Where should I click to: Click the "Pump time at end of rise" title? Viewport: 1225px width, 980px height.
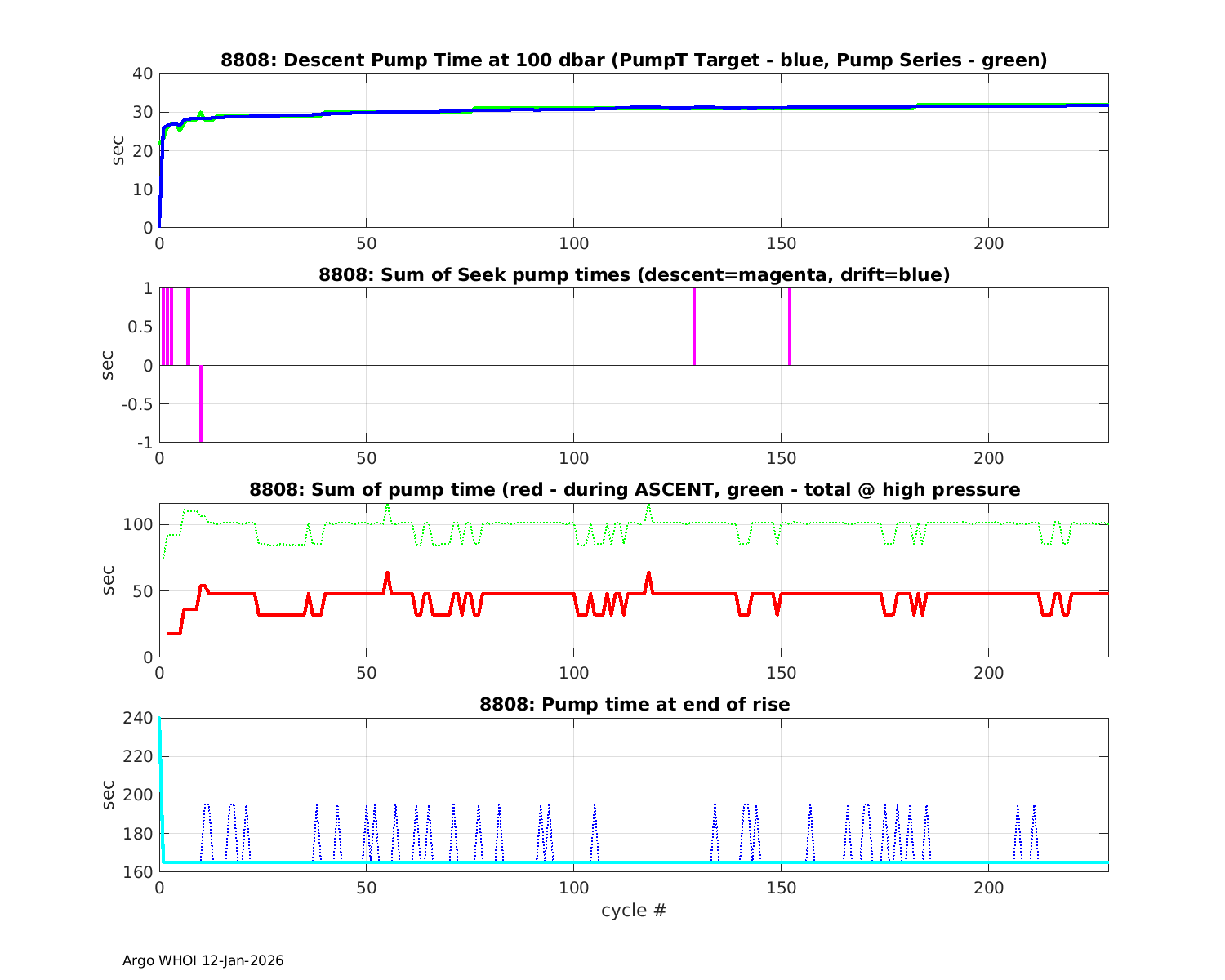[634, 704]
